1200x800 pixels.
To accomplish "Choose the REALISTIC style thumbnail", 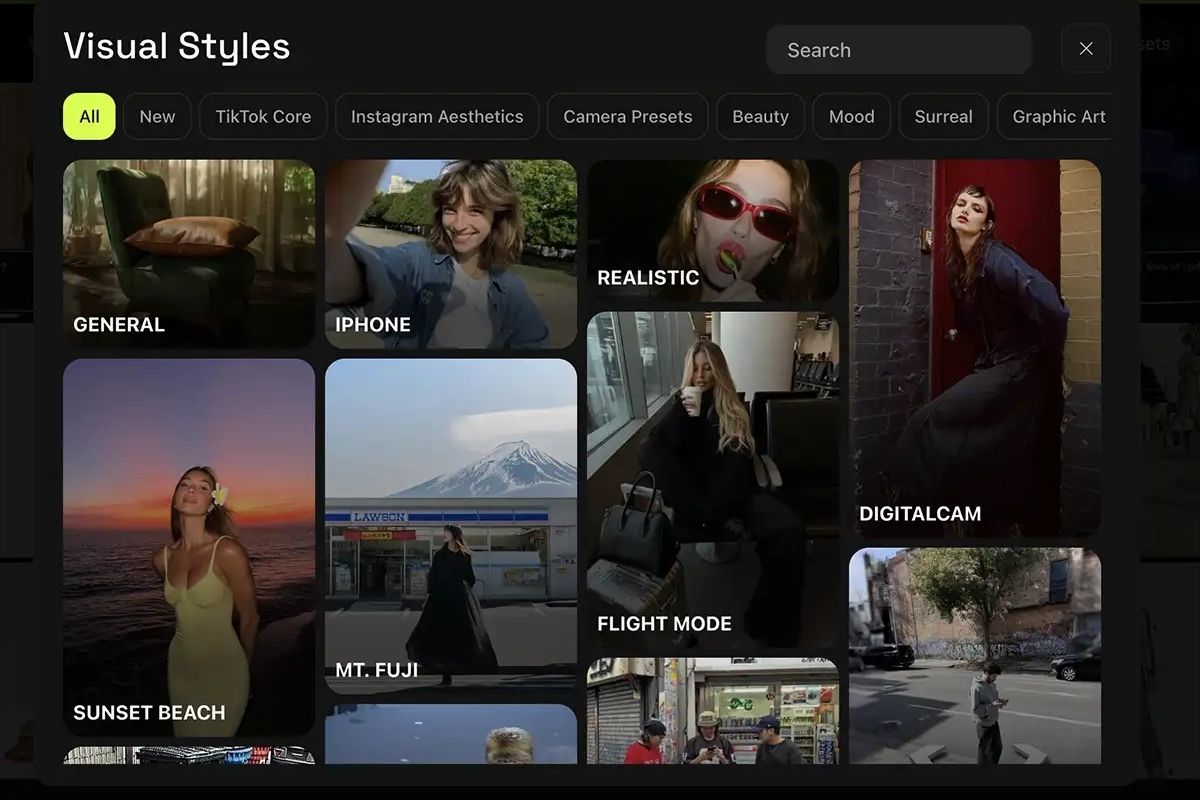I will tap(713, 231).
